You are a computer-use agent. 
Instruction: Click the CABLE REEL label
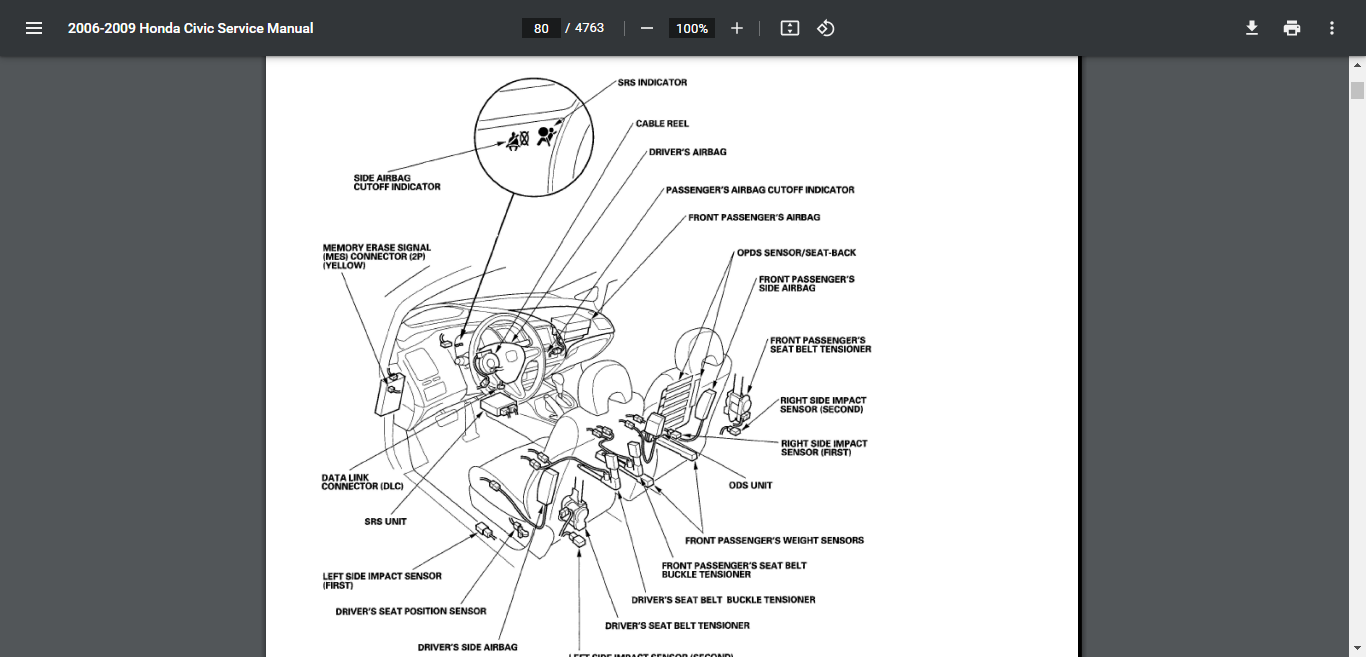pos(662,124)
